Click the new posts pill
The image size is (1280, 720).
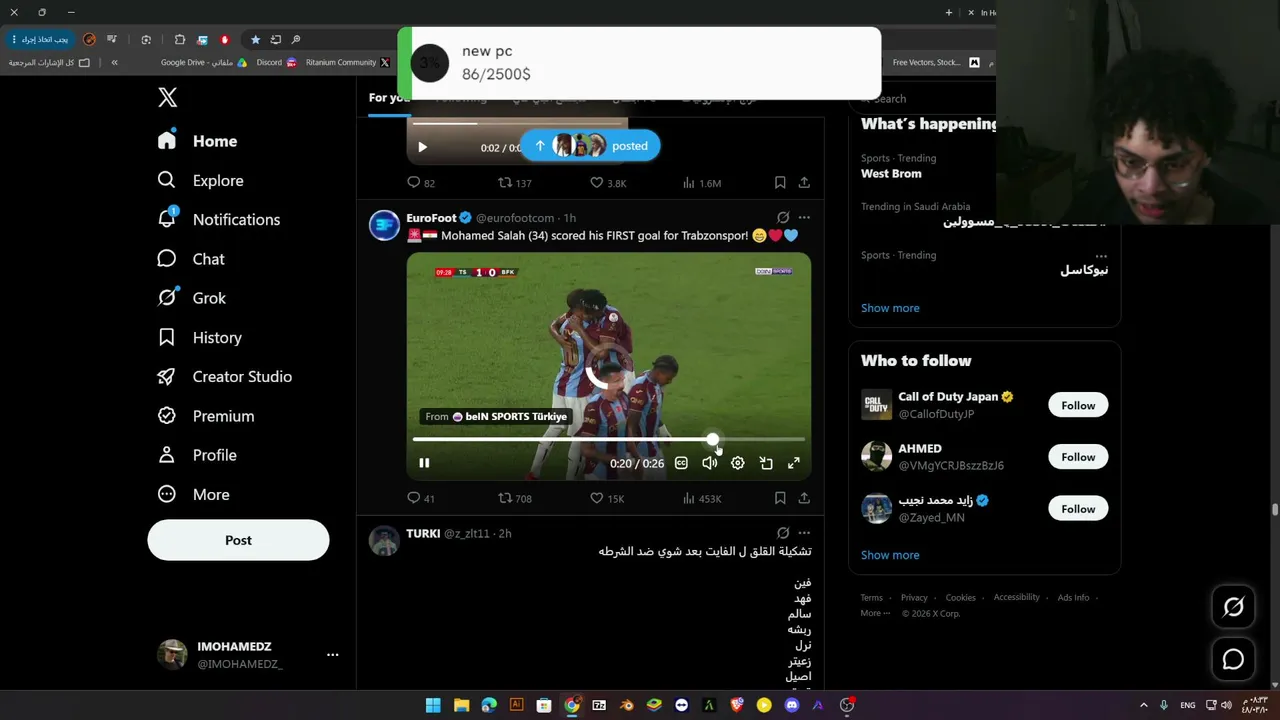[590, 146]
